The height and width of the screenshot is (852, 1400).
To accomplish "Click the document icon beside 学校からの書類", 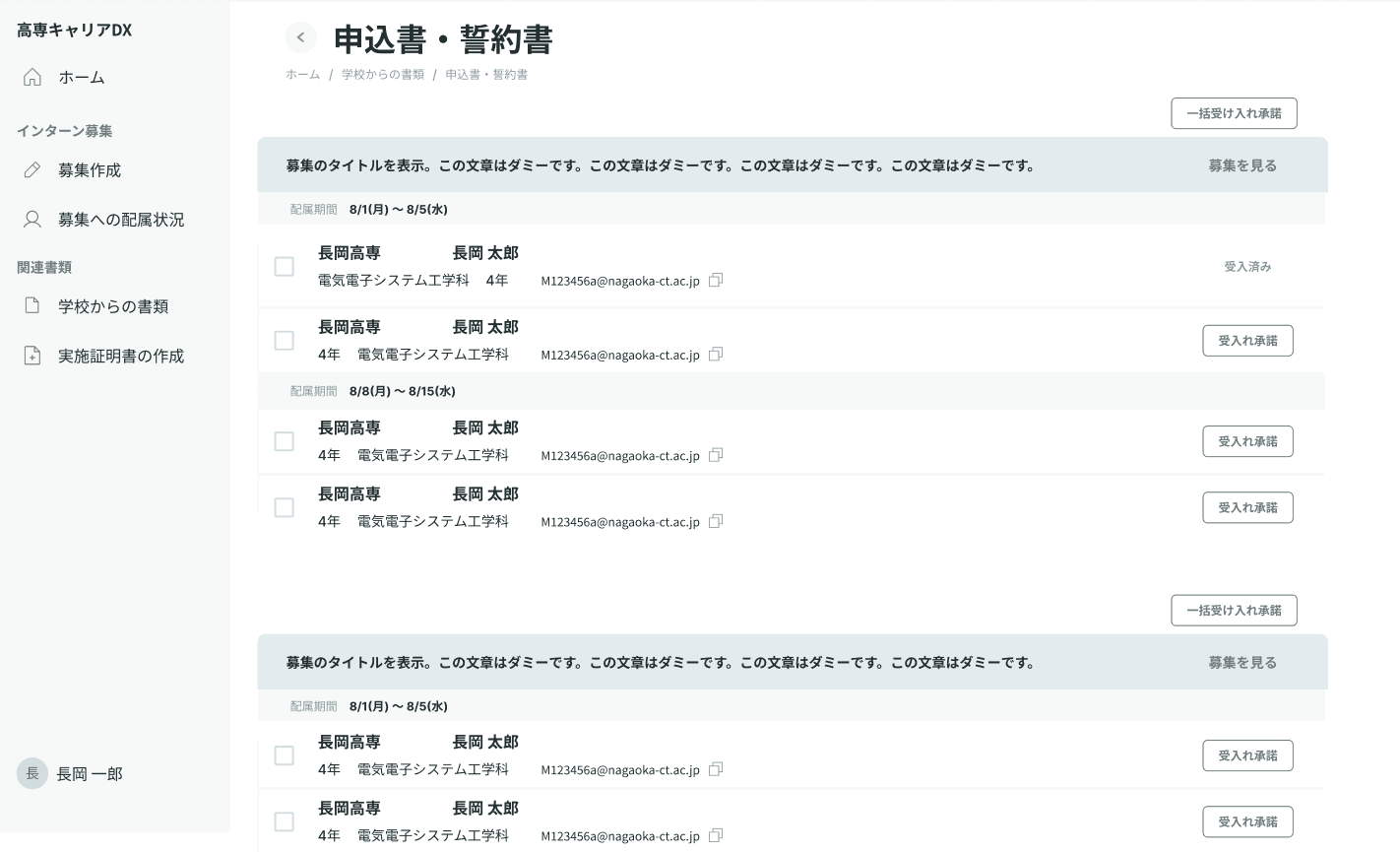I will (32, 306).
